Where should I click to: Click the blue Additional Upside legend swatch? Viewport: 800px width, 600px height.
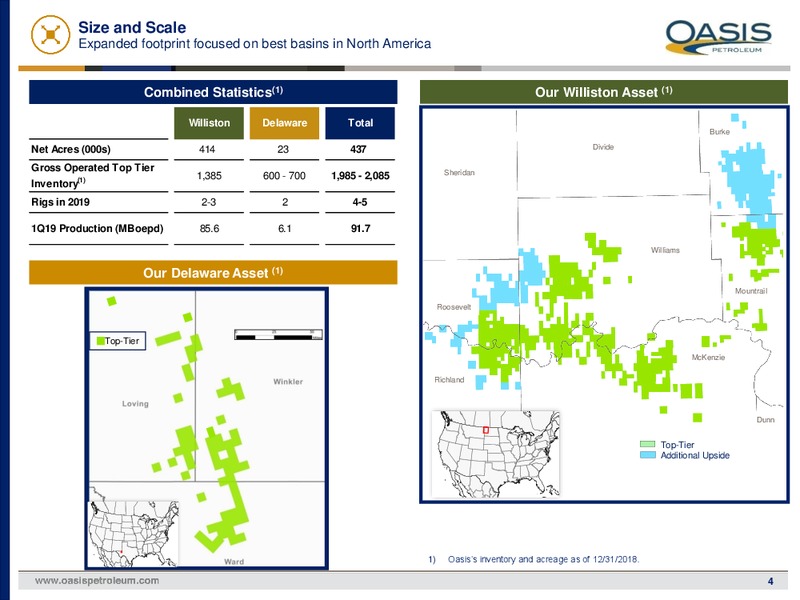(648, 455)
